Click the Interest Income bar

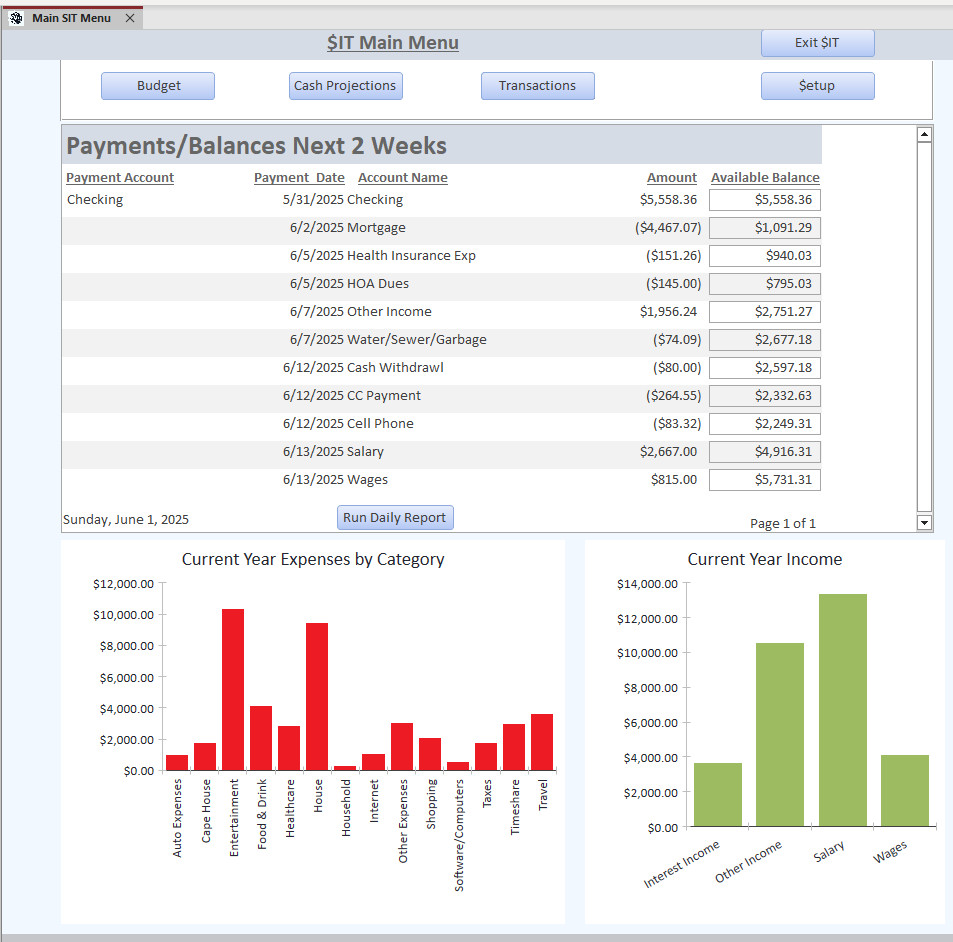point(718,795)
